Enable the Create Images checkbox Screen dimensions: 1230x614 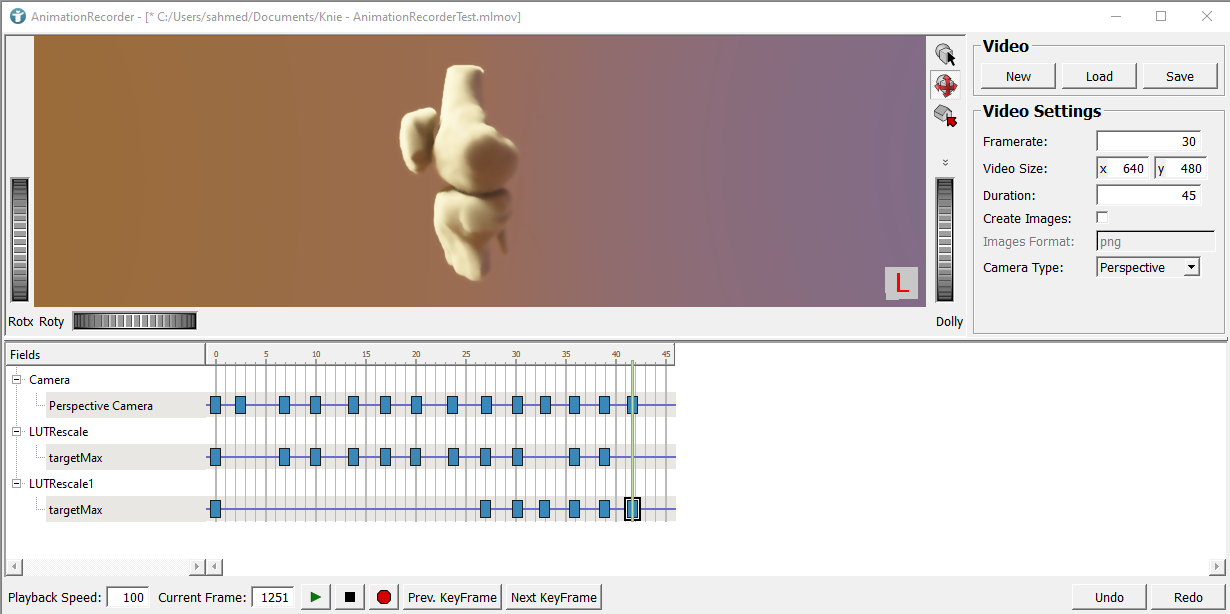pos(1101,216)
